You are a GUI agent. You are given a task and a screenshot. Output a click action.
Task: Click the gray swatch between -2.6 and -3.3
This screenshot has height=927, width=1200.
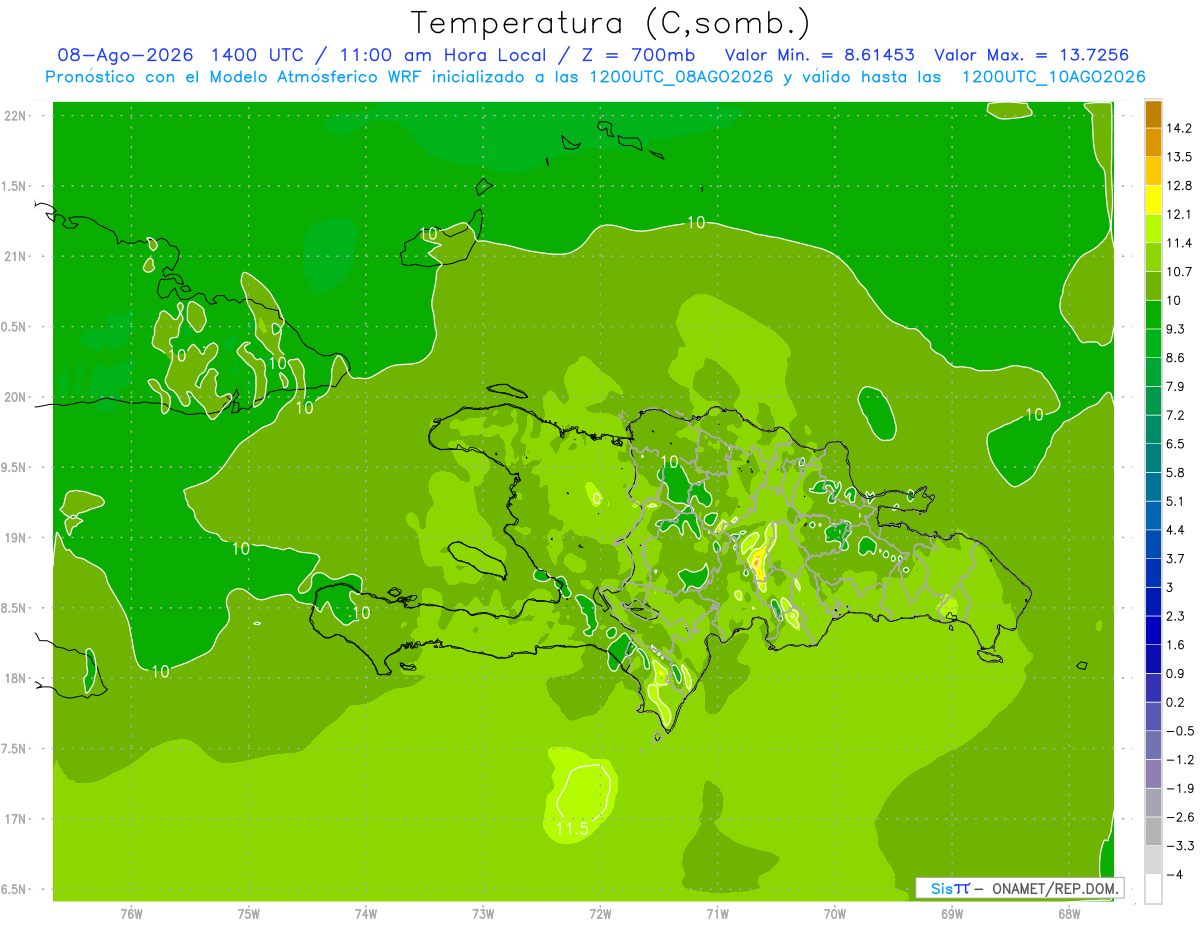[1153, 831]
